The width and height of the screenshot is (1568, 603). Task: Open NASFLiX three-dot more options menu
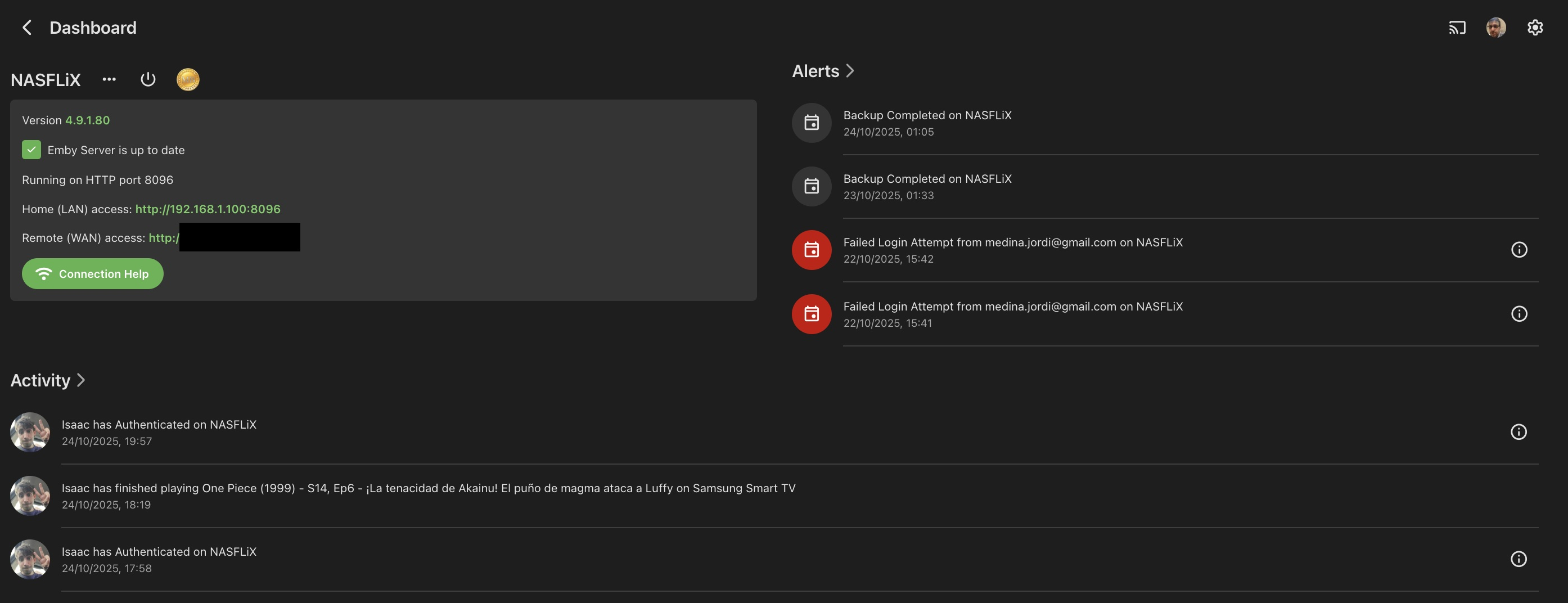coord(109,79)
